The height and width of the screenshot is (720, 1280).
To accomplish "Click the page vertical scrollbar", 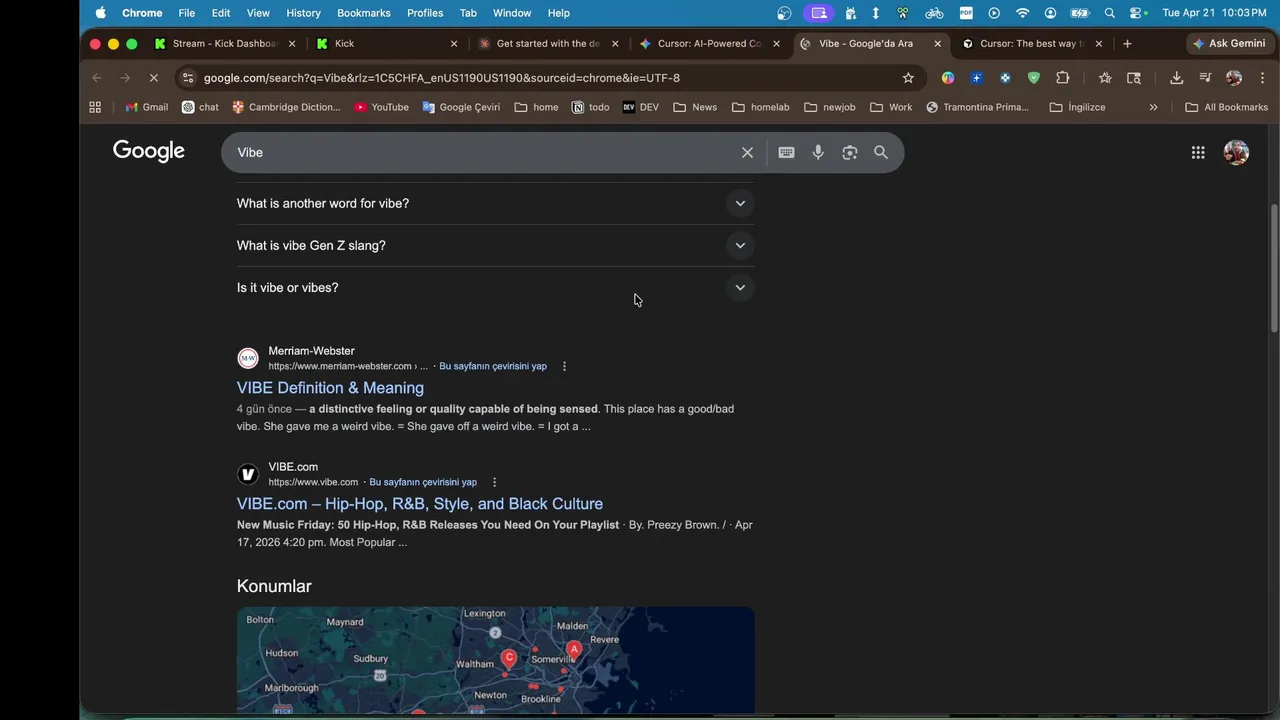I will 1273,268.
